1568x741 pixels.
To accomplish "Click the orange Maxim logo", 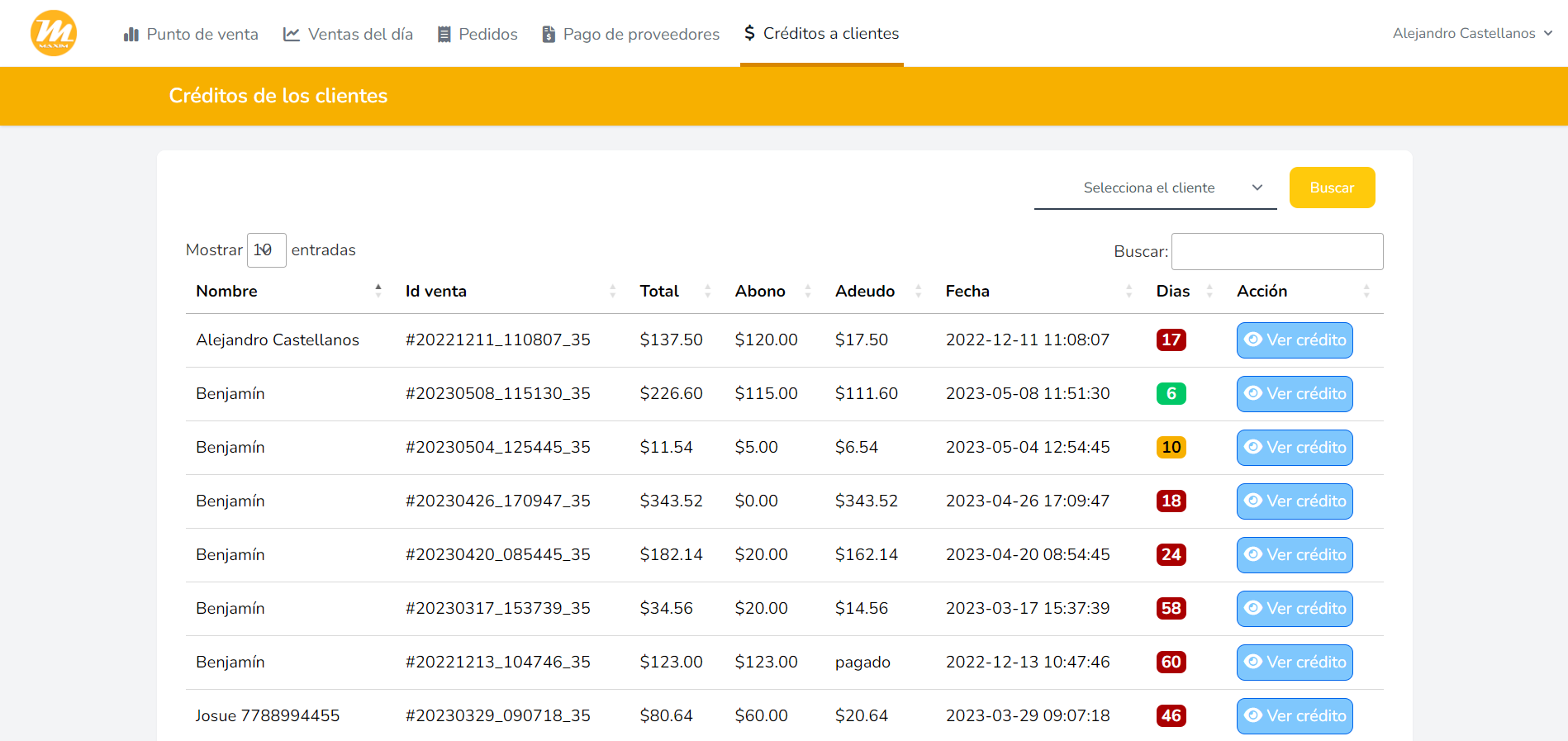I will (x=54, y=33).
